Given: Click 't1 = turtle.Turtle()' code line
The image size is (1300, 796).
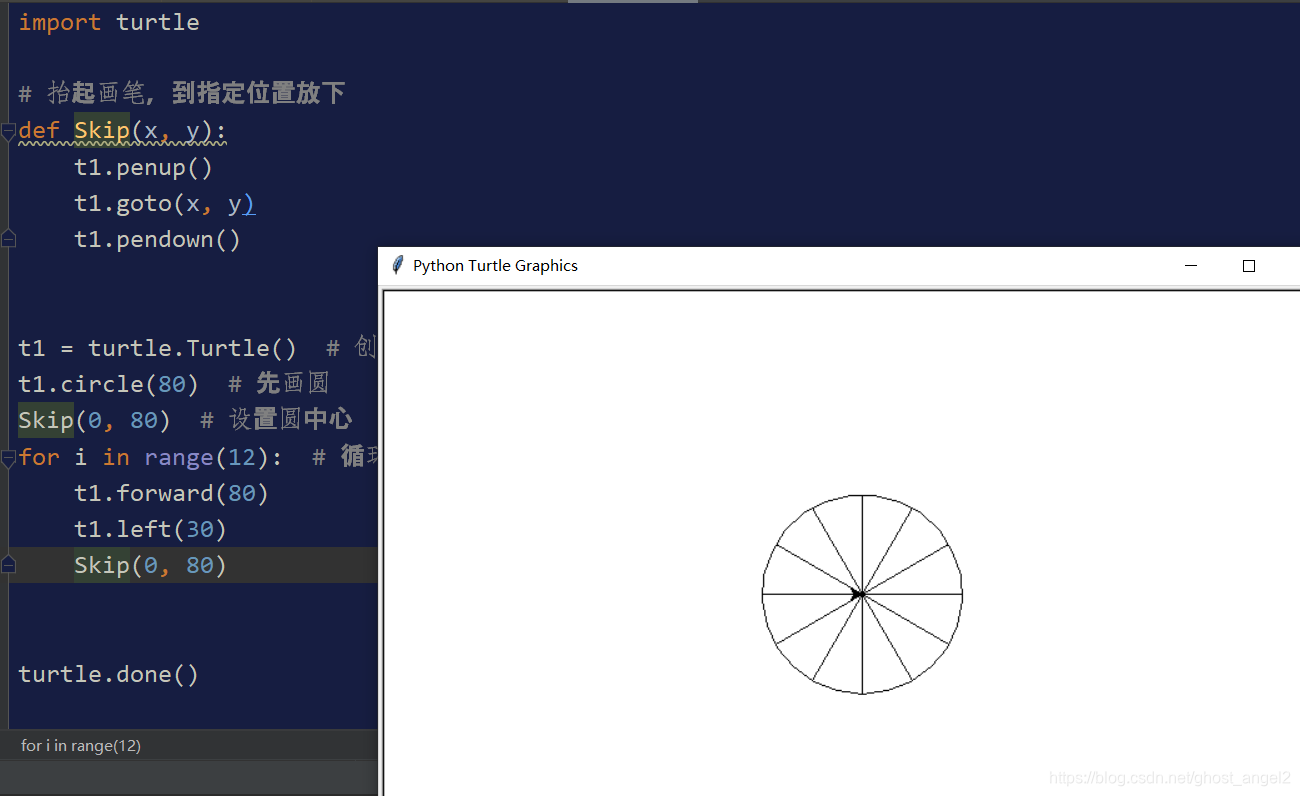Looking at the screenshot, I should click(x=158, y=348).
